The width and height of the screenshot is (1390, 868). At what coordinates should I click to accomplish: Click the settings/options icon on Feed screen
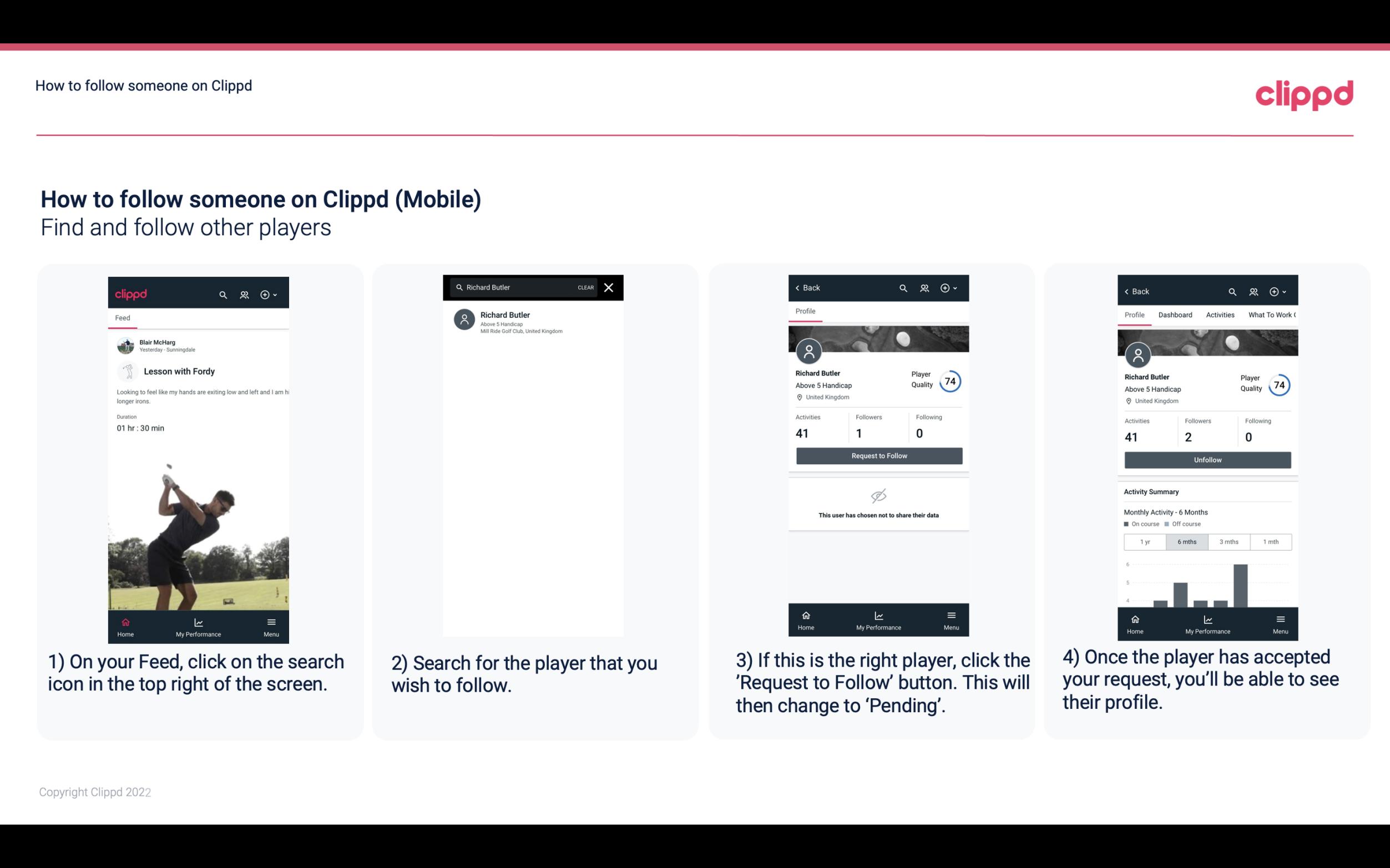click(x=267, y=294)
